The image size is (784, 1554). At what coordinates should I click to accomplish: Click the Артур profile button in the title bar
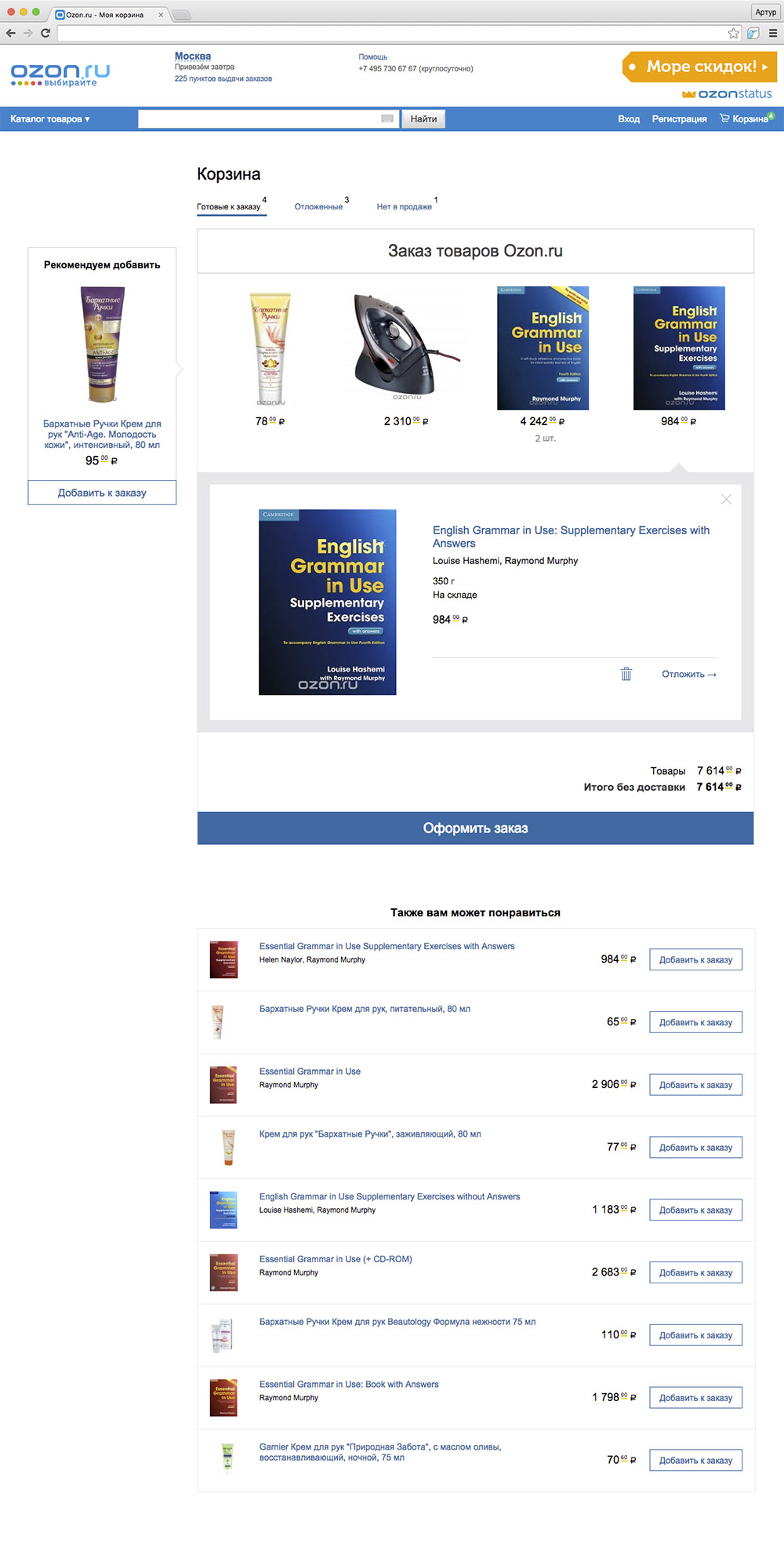pos(765,12)
